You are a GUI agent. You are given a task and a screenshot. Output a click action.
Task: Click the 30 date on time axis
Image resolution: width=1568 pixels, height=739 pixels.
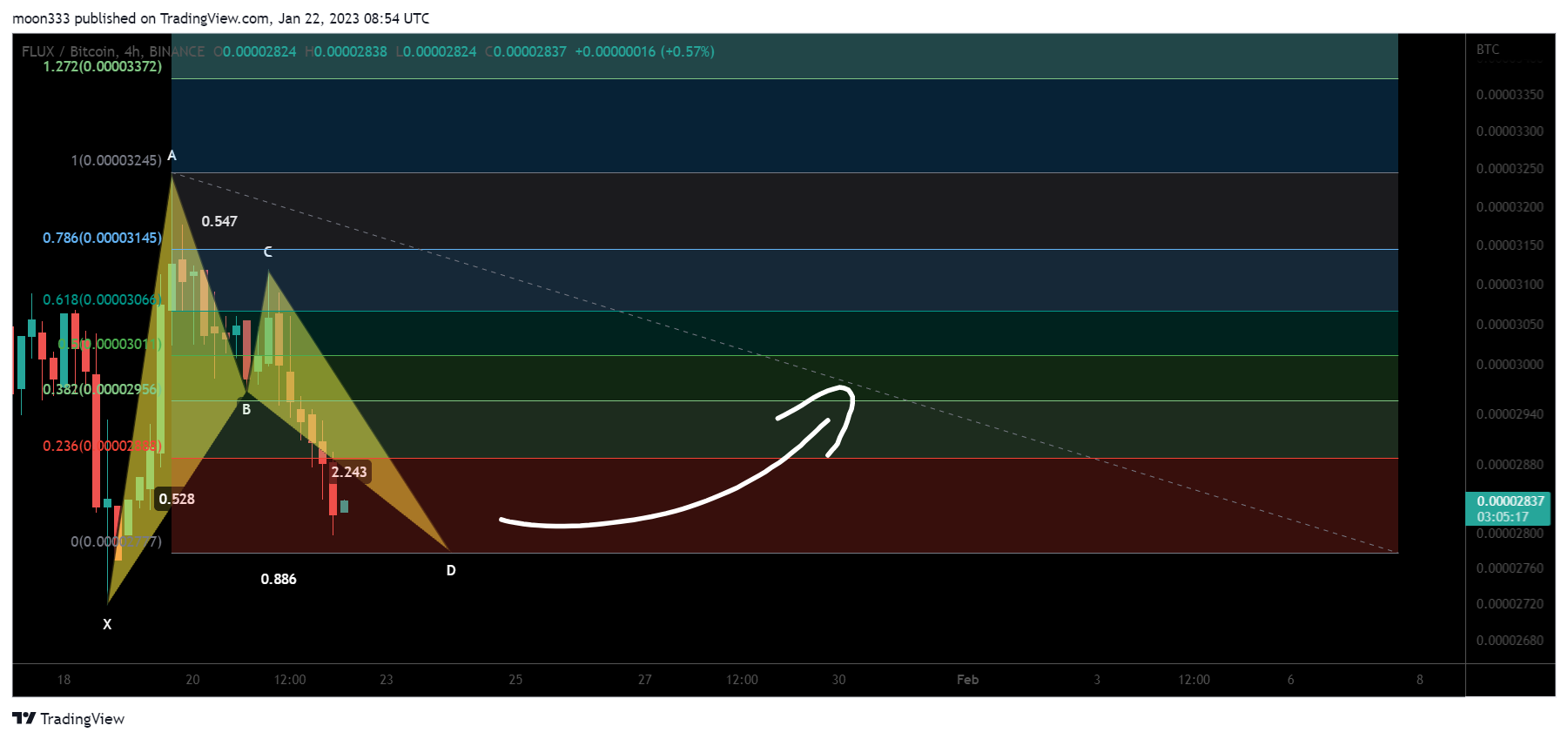pyautogui.click(x=838, y=679)
